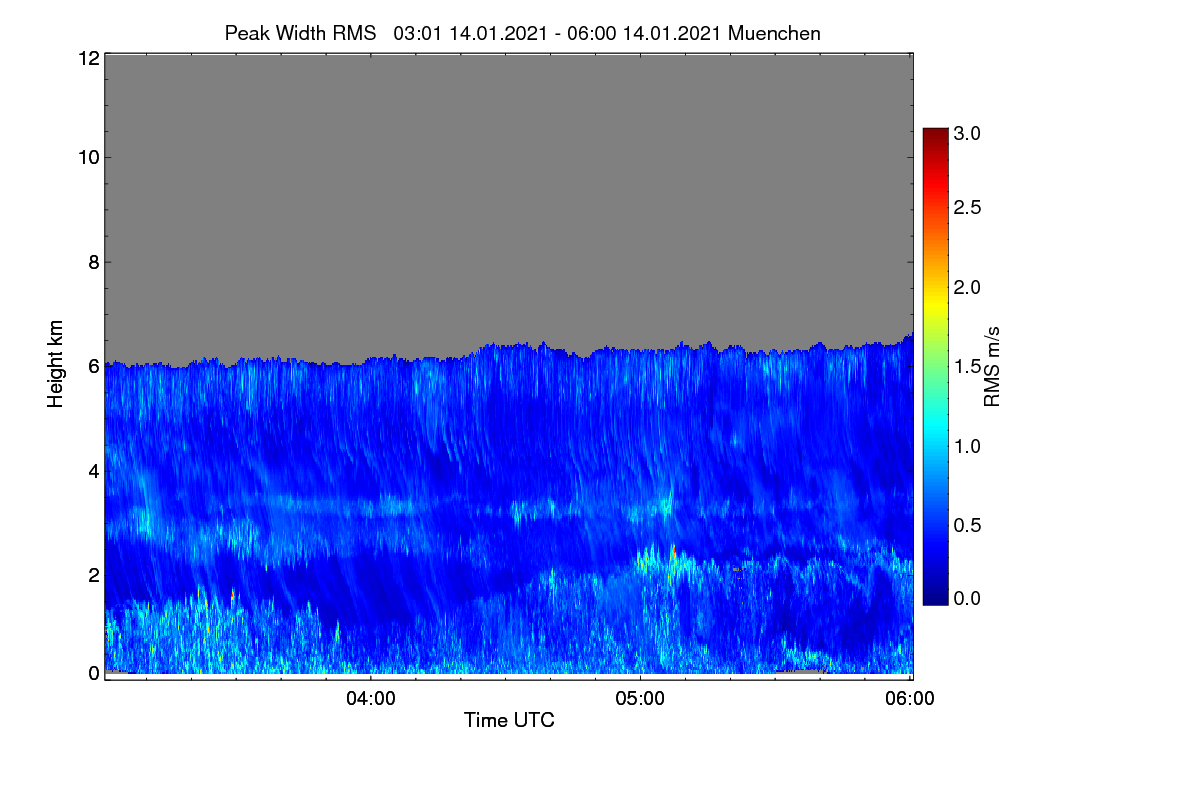The height and width of the screenshot is (800, 1200).
Task: Click the 'RMS m/s' colorbar label
Action: click(991, 366)
